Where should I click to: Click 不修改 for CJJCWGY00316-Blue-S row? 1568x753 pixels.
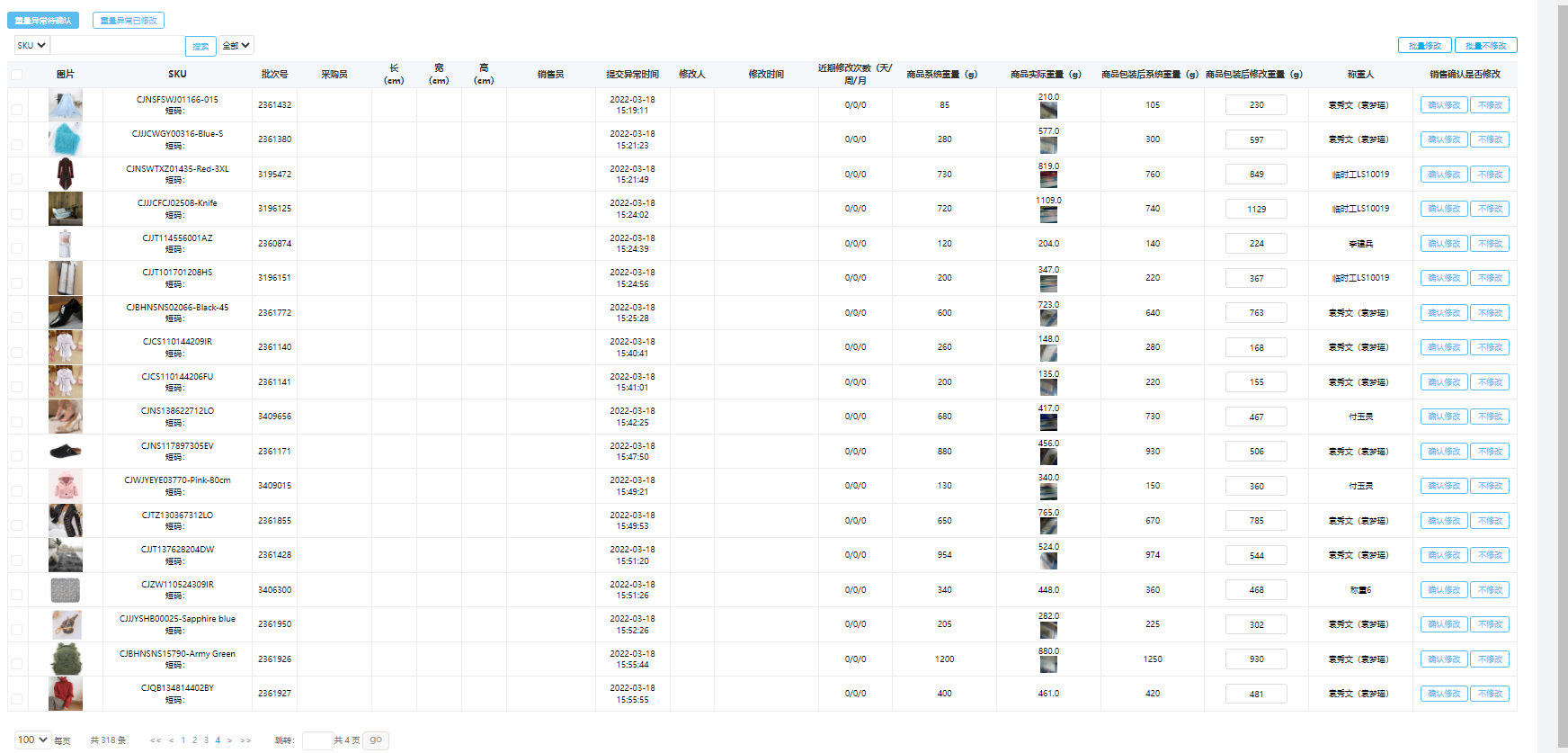1490,139
